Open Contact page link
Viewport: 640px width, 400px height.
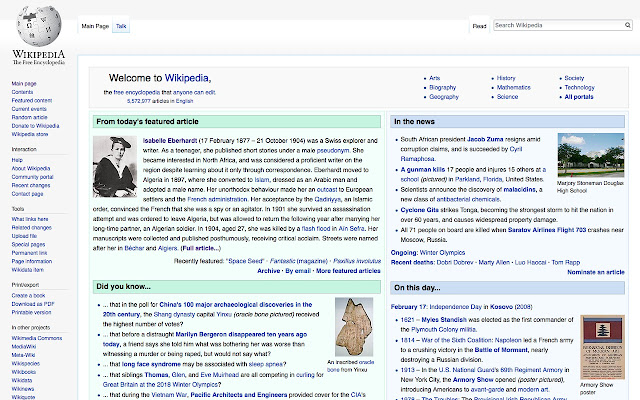27,194
